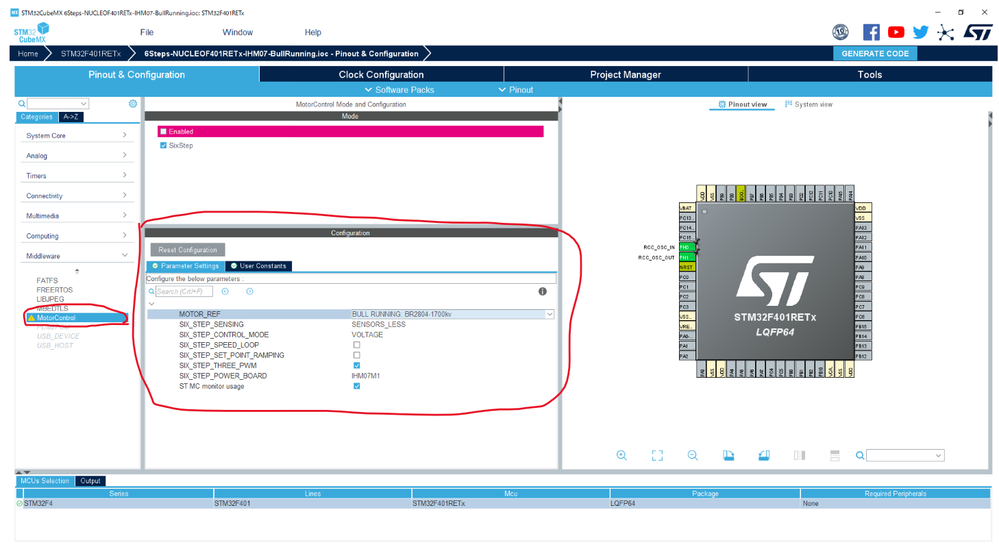Zoom out on the pinout view
999x552 pixels.
point(693,455)
